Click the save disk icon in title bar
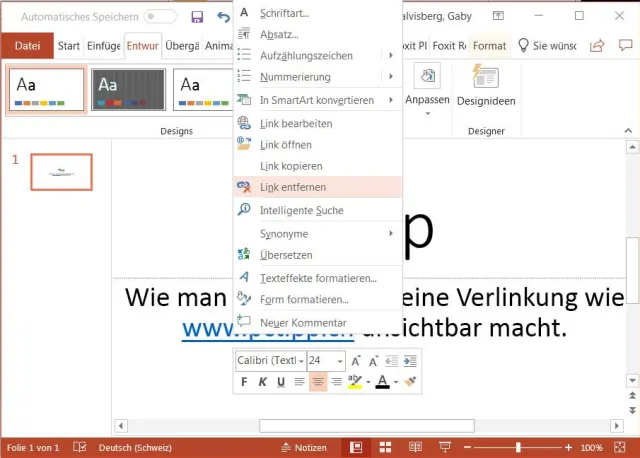640x458 pixels. [x=197, y=17]
